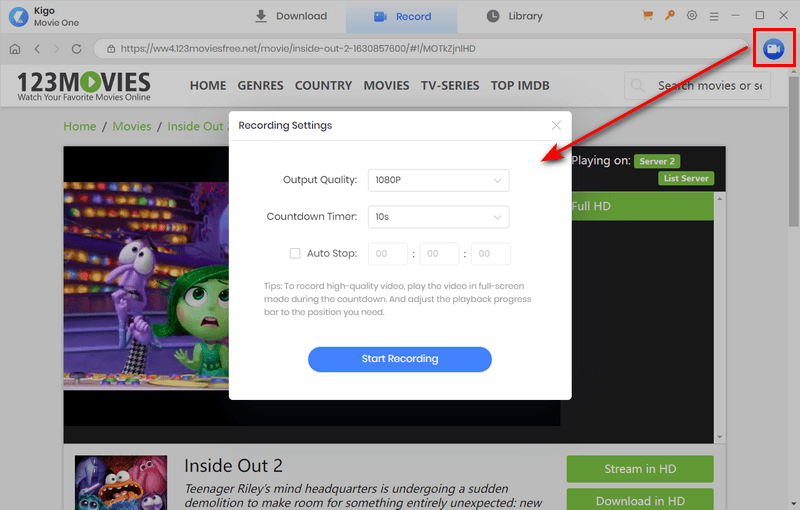Click the Auto Stop seconds field
The image size is (800, 510).
tap(490, 253)
